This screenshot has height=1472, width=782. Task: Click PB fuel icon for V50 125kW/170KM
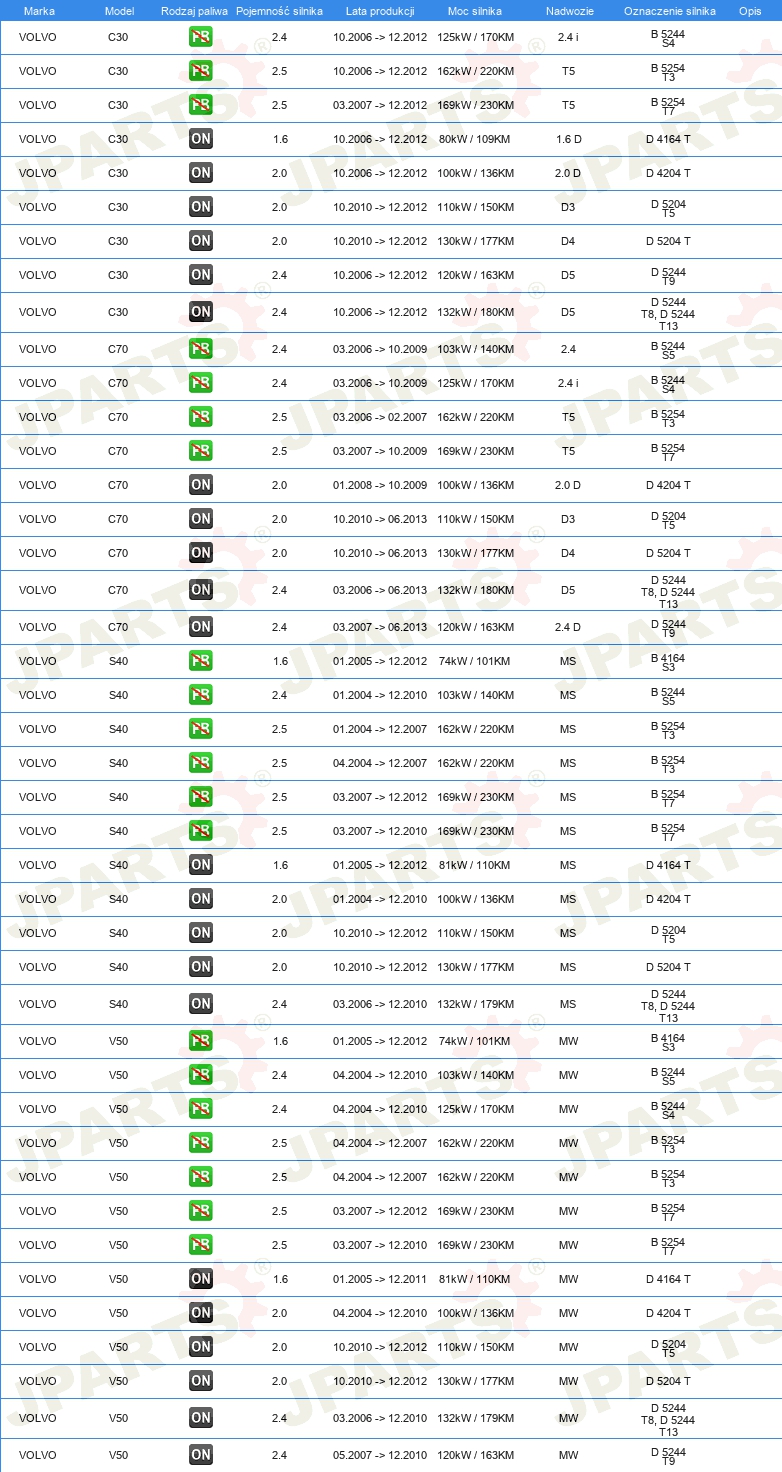[201, 1109]
